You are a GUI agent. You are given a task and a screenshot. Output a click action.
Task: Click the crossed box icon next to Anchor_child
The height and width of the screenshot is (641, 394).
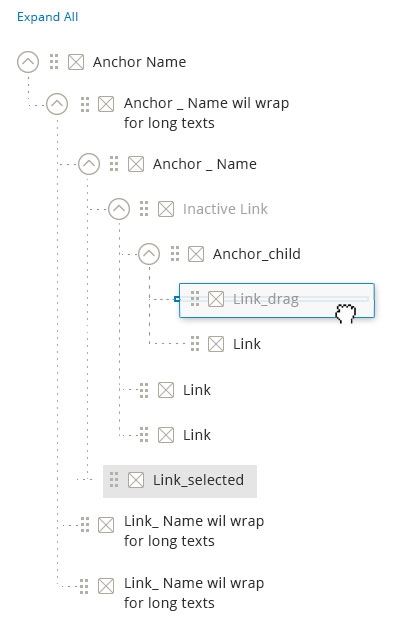[196, 254]
